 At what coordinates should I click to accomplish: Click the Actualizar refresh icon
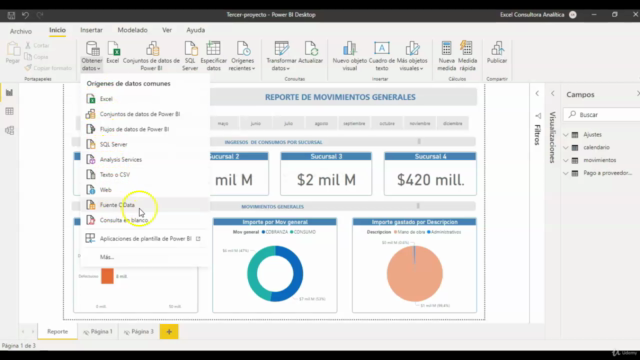point(311,52)
